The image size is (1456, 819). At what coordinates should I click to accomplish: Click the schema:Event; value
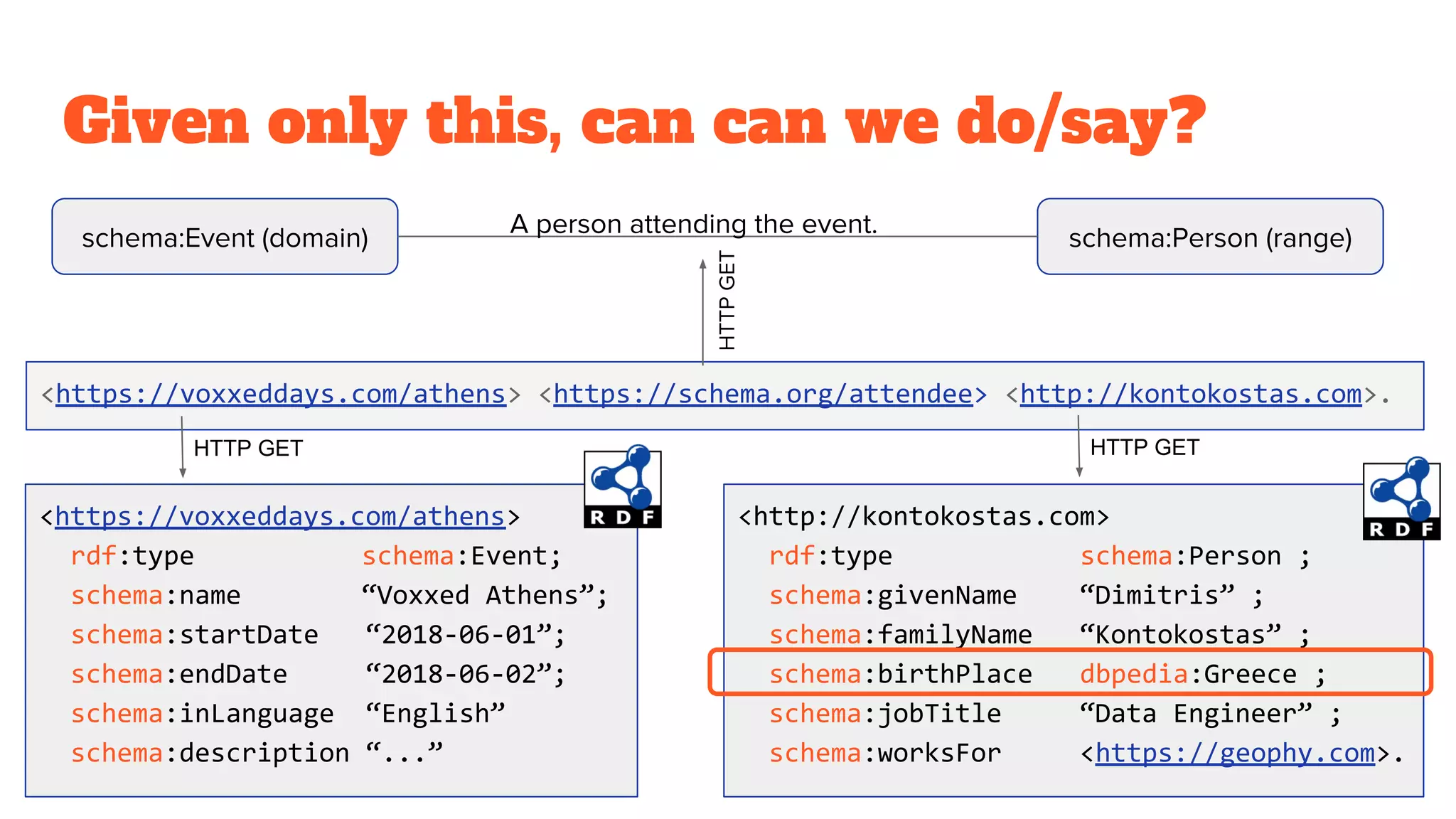[x=461, y=556]
